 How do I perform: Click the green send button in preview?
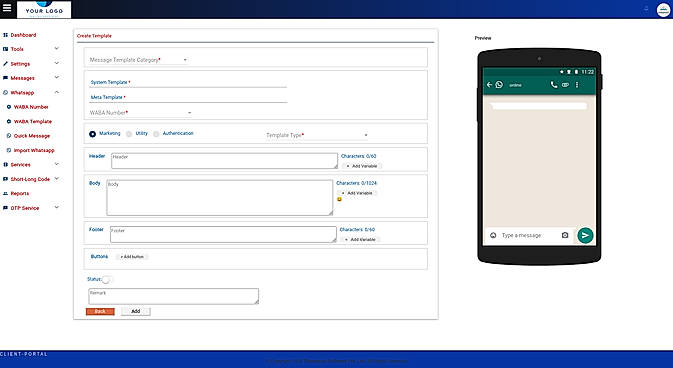click(585, 235)
